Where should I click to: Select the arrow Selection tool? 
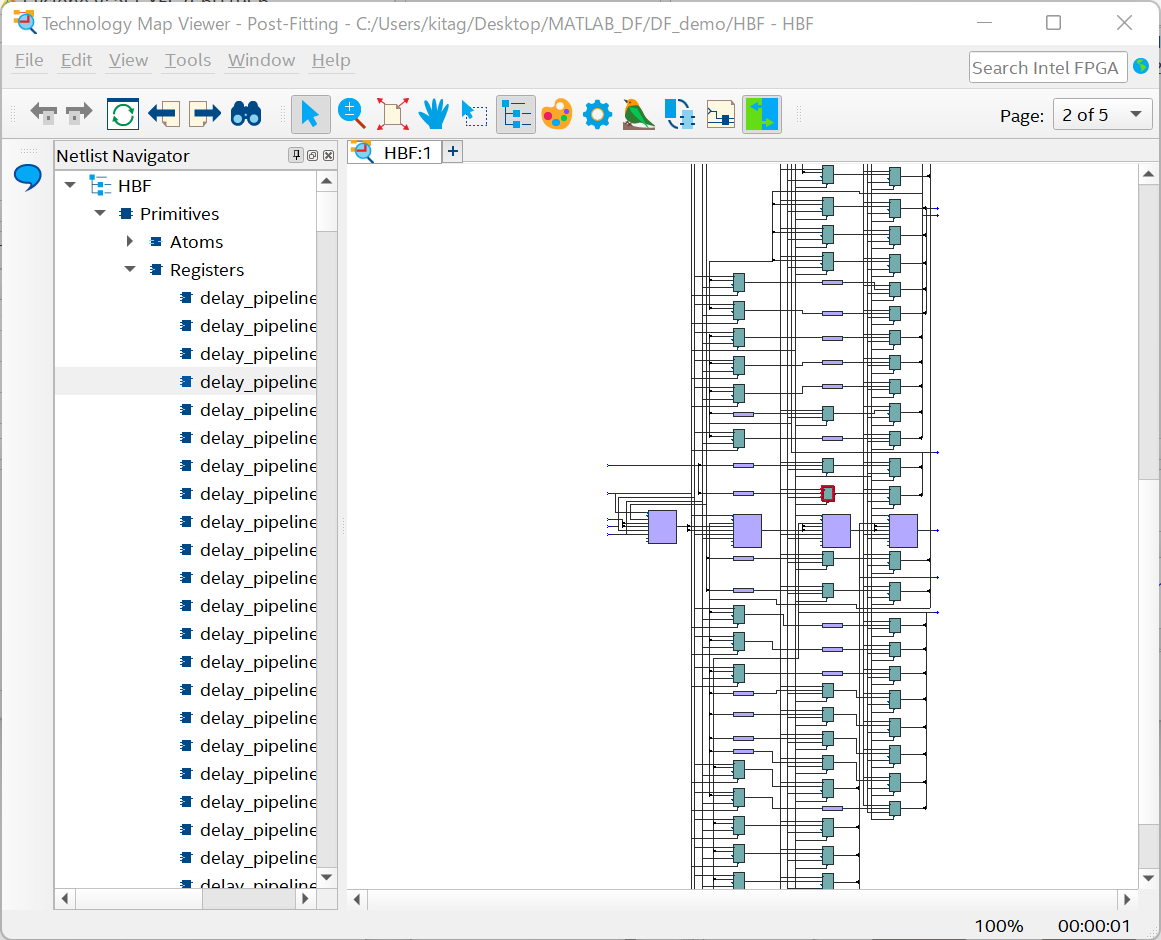pyautogui.click(x=310, y=114)
